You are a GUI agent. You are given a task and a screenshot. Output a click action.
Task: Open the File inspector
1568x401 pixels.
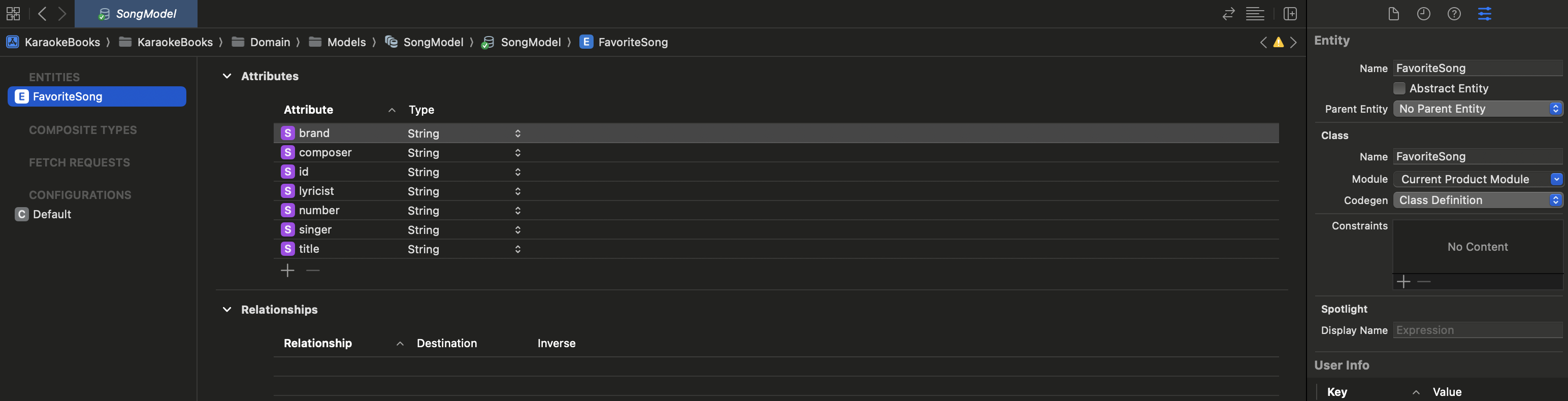[1394, 13]
